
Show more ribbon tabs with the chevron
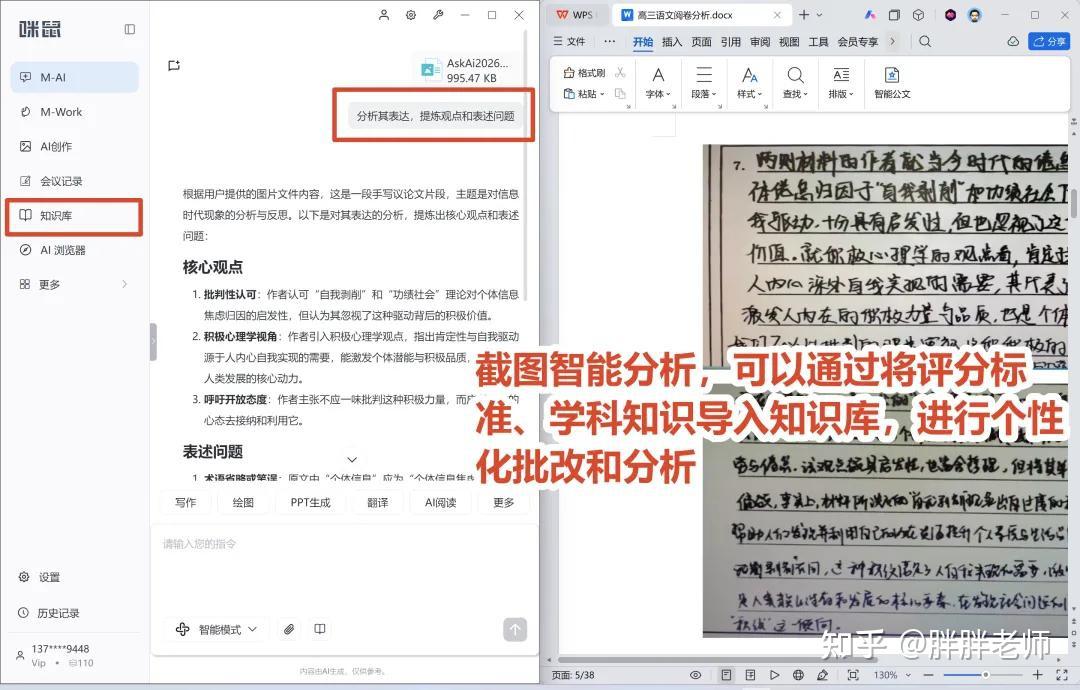pyautogui.click(x=893, y=41)
